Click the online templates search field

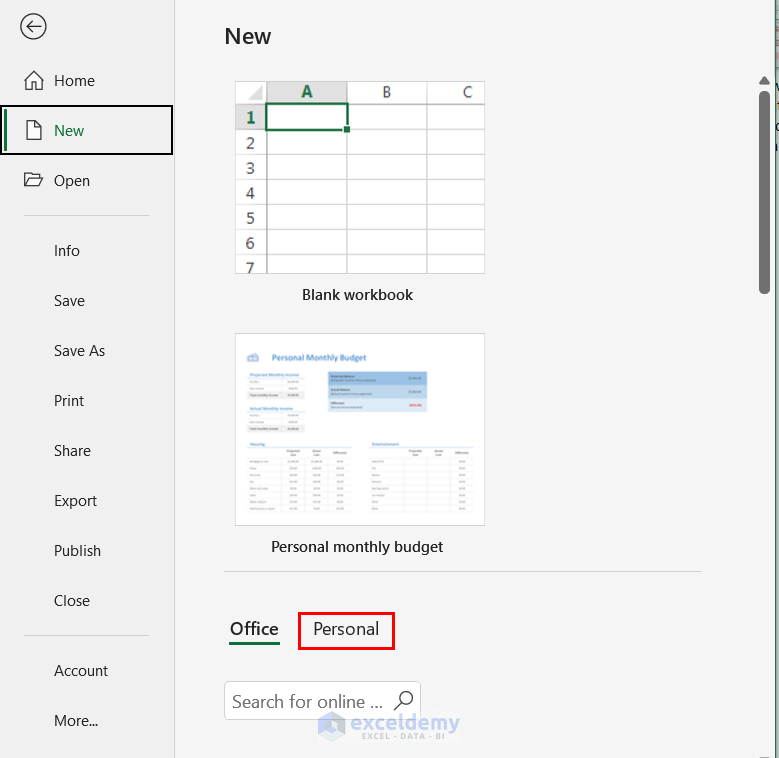pos(308,701)
